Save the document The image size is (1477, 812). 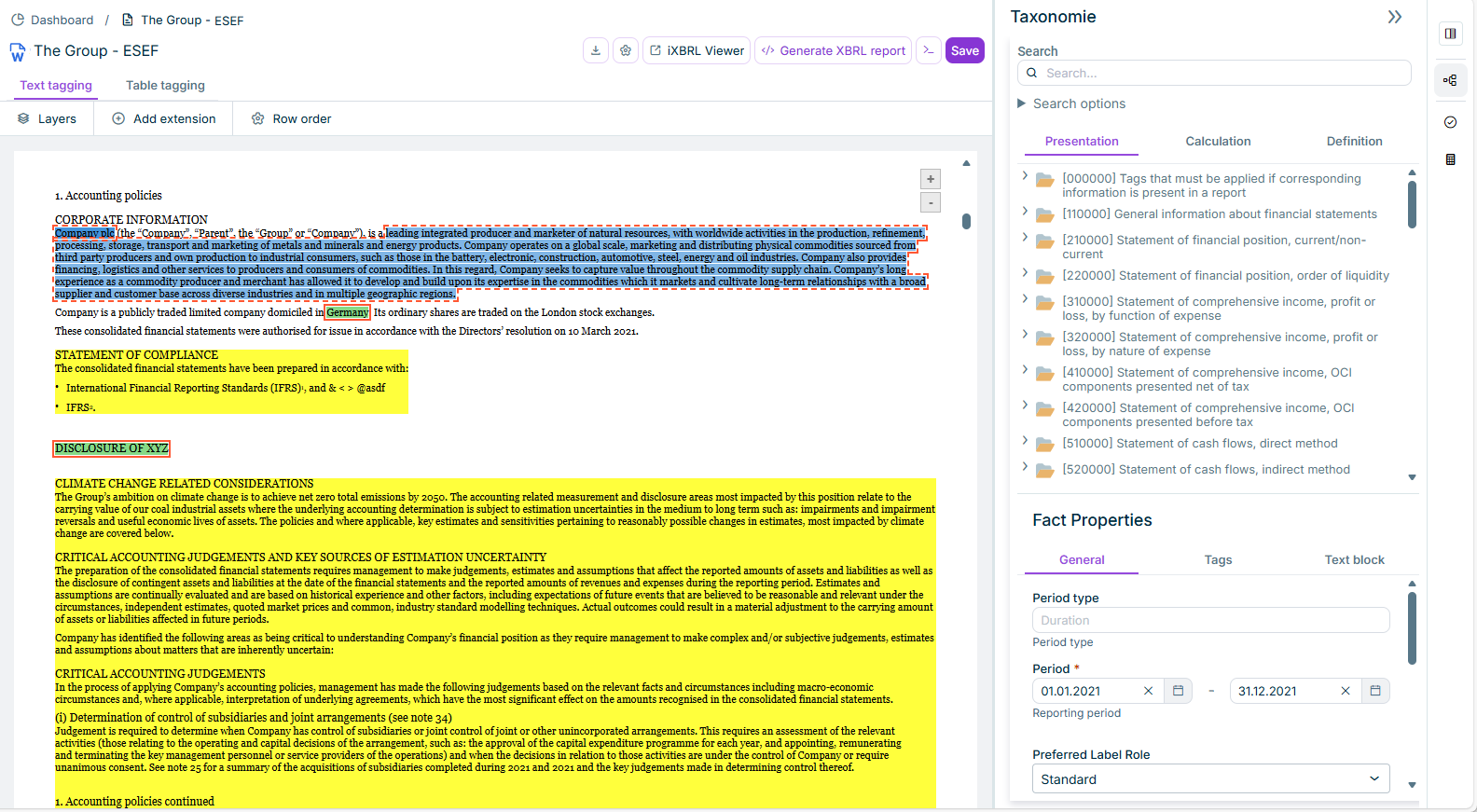click(x=965, y=50)
